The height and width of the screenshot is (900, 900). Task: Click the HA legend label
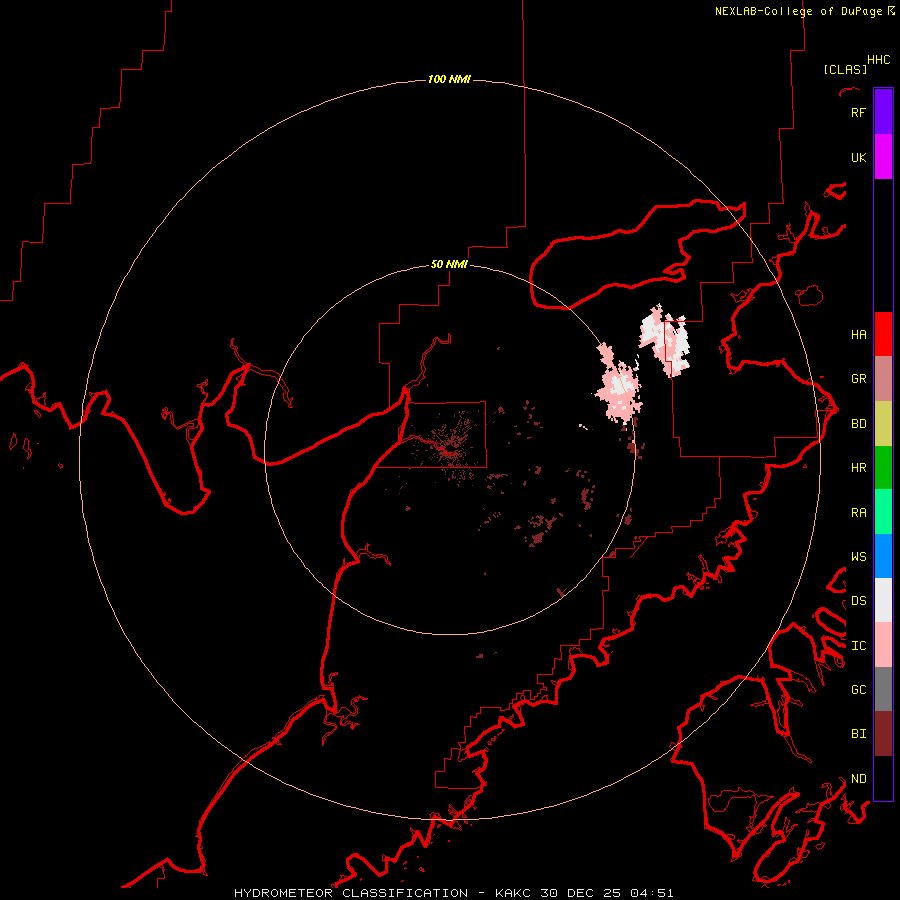(x=858, y=334)
